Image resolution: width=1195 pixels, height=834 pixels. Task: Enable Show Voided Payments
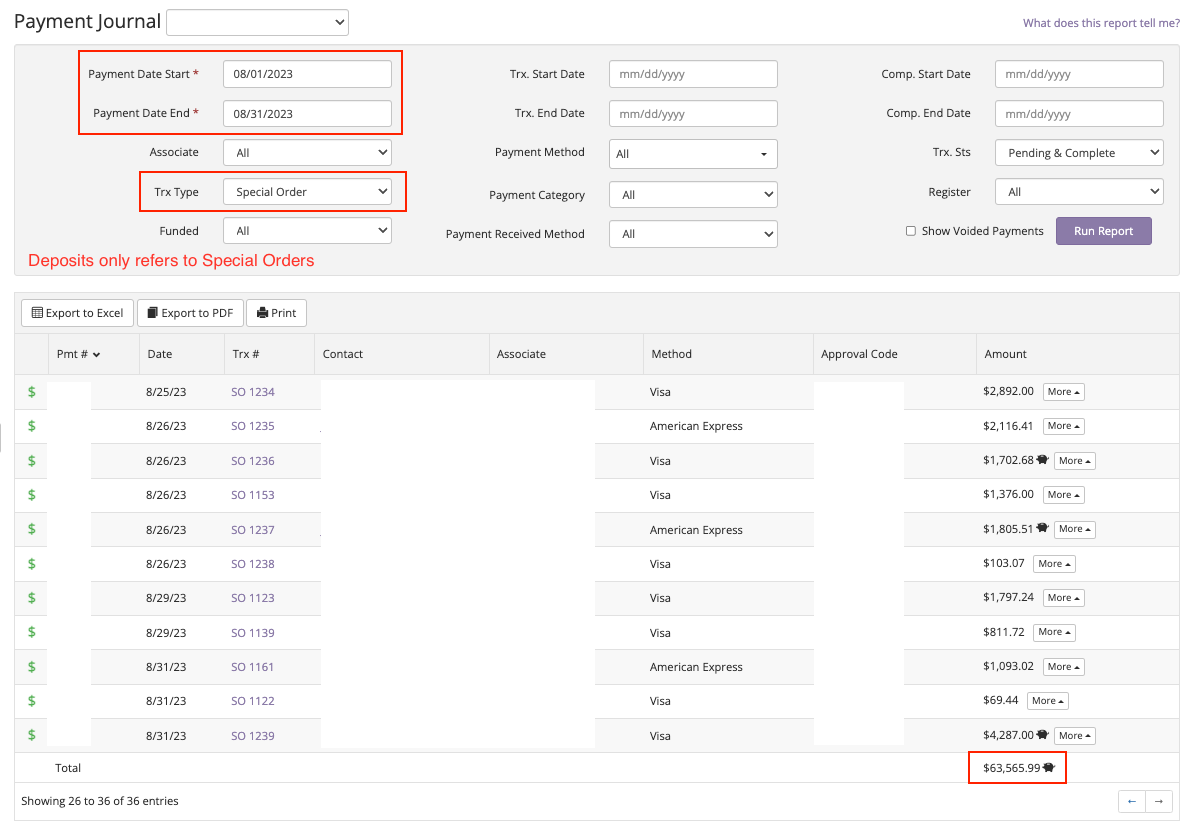point(911,230)
